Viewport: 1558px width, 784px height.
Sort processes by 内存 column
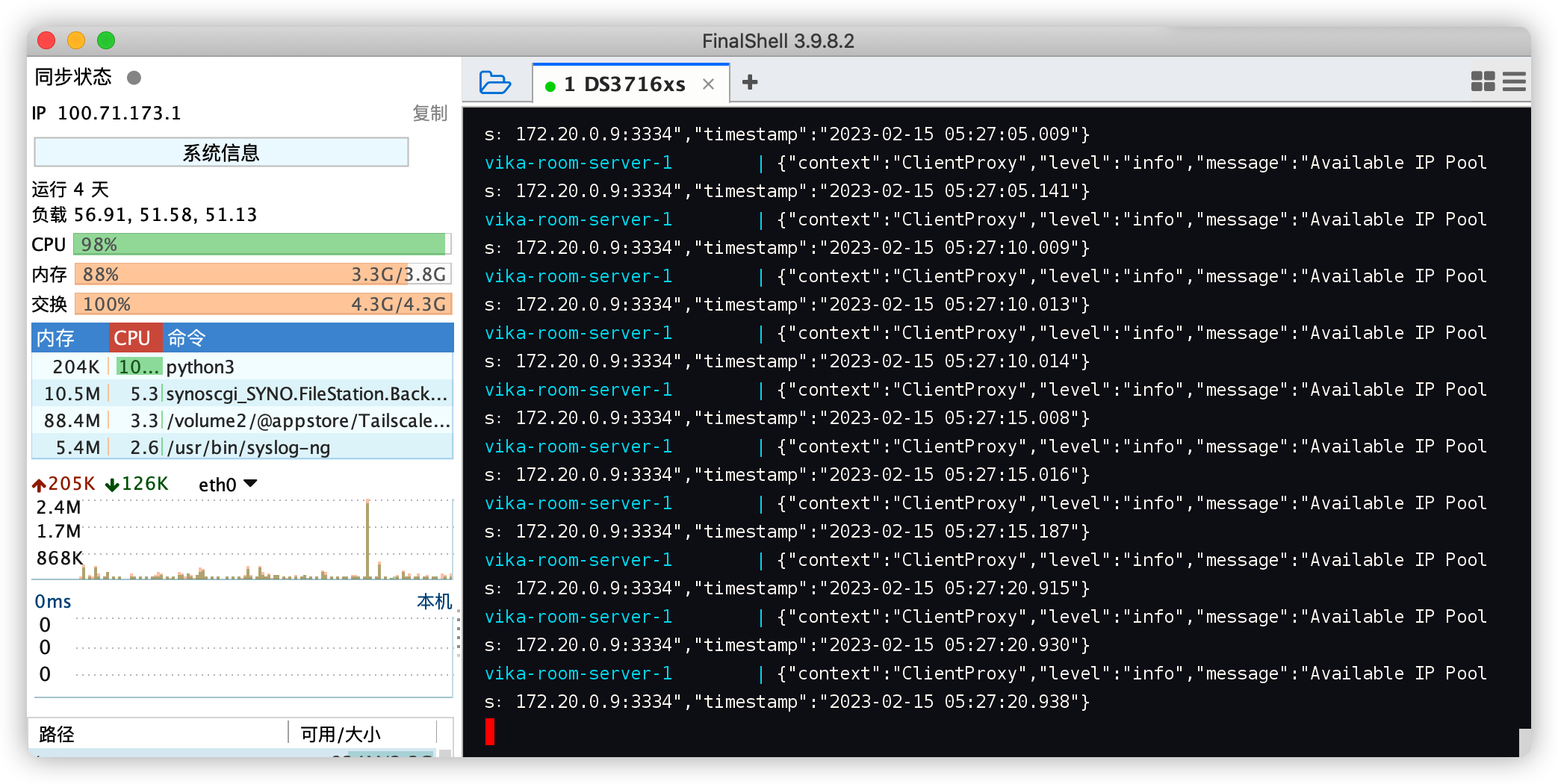tap(69, 337)
